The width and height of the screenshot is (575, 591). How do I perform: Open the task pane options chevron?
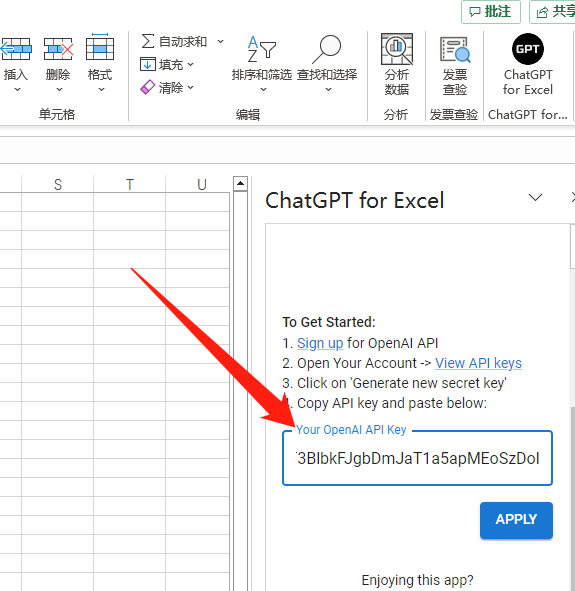click(535, 198)
